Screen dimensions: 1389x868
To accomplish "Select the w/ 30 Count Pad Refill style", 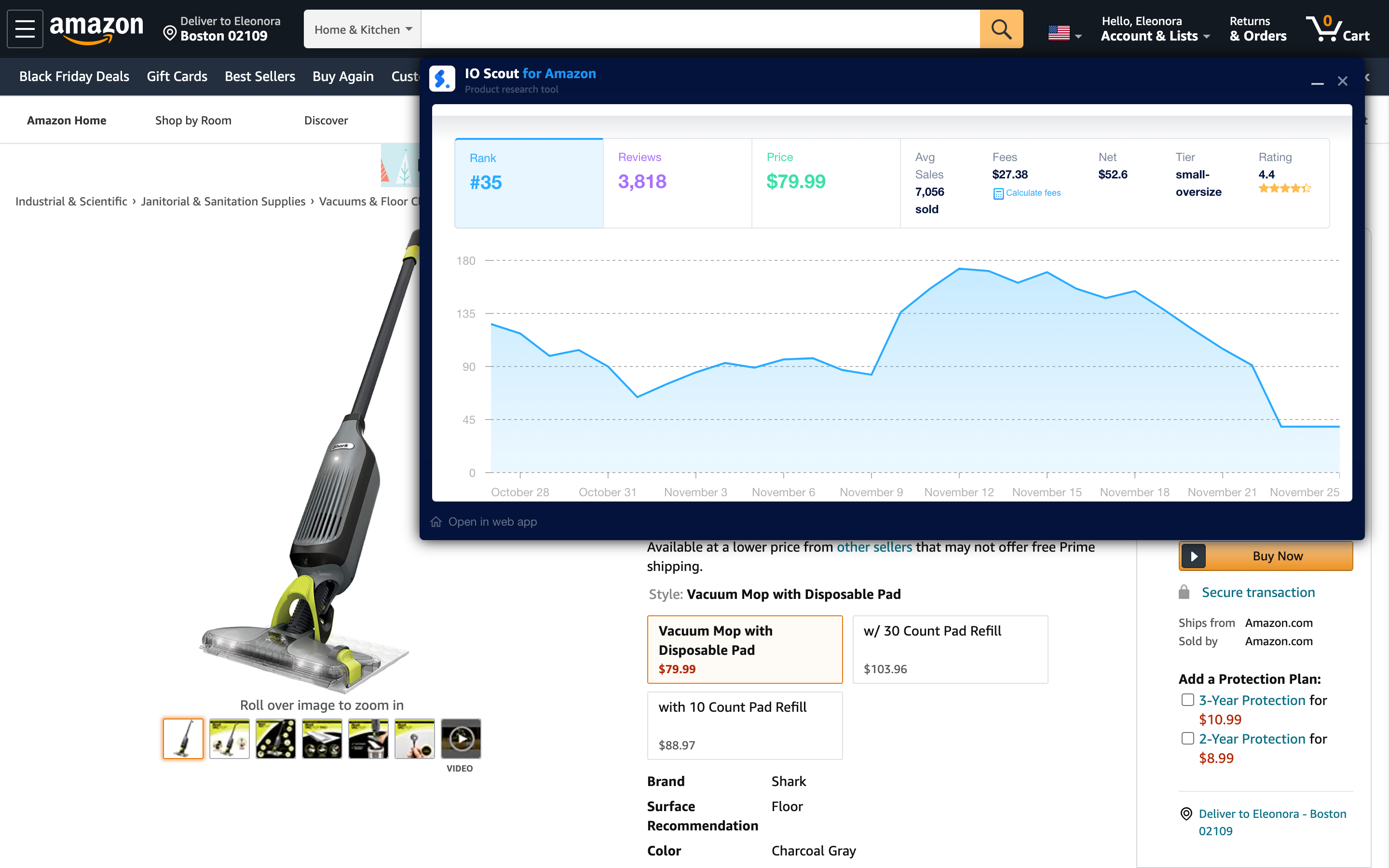I will pos(950,649).
